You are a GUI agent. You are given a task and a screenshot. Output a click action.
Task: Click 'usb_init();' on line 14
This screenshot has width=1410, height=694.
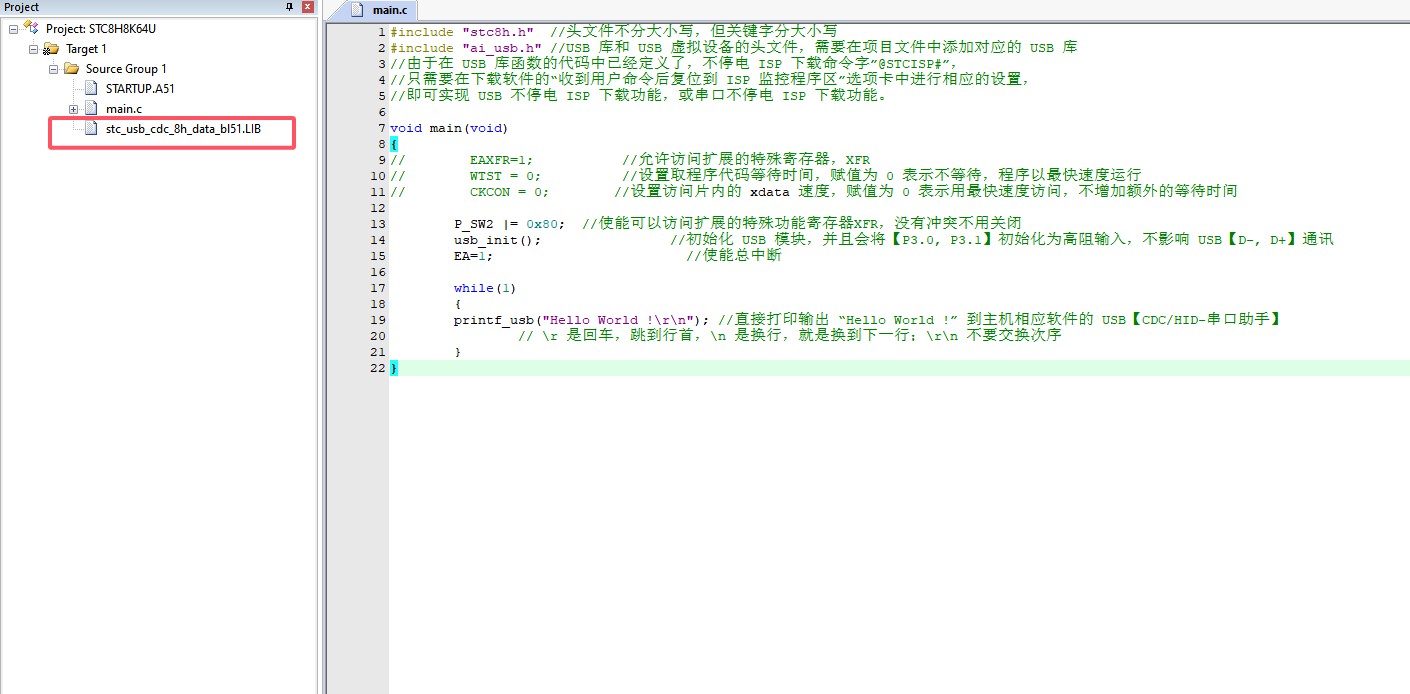point(497,240)
